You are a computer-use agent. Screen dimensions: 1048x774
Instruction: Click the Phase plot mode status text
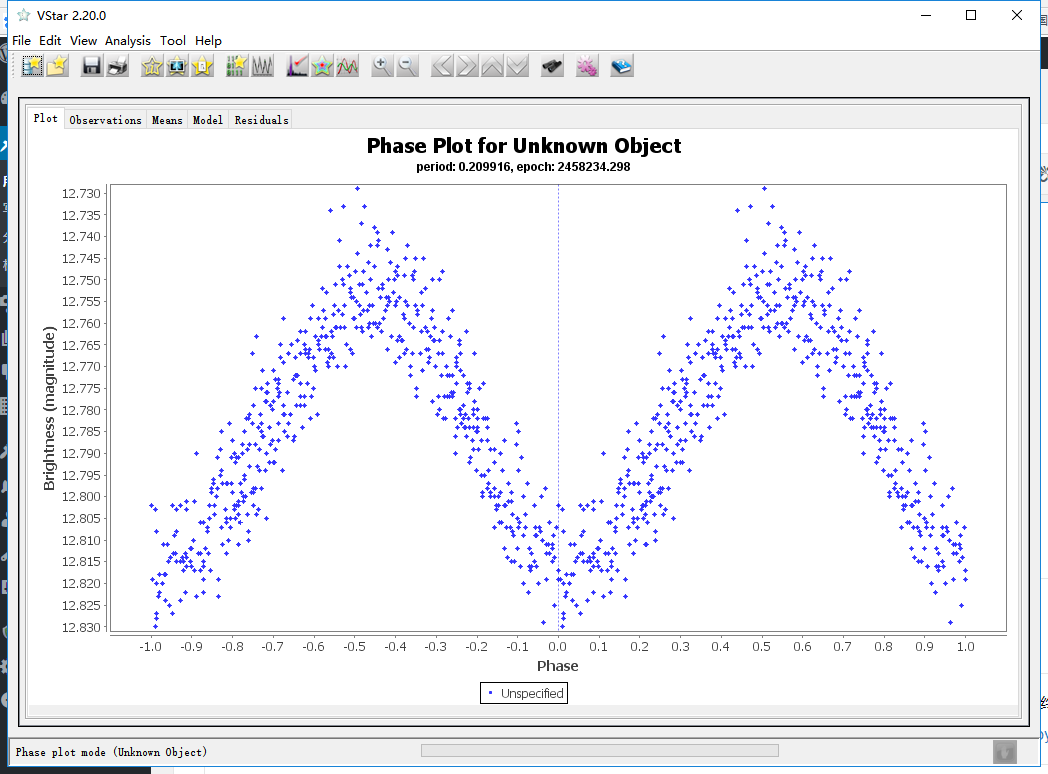click(112, 752)
